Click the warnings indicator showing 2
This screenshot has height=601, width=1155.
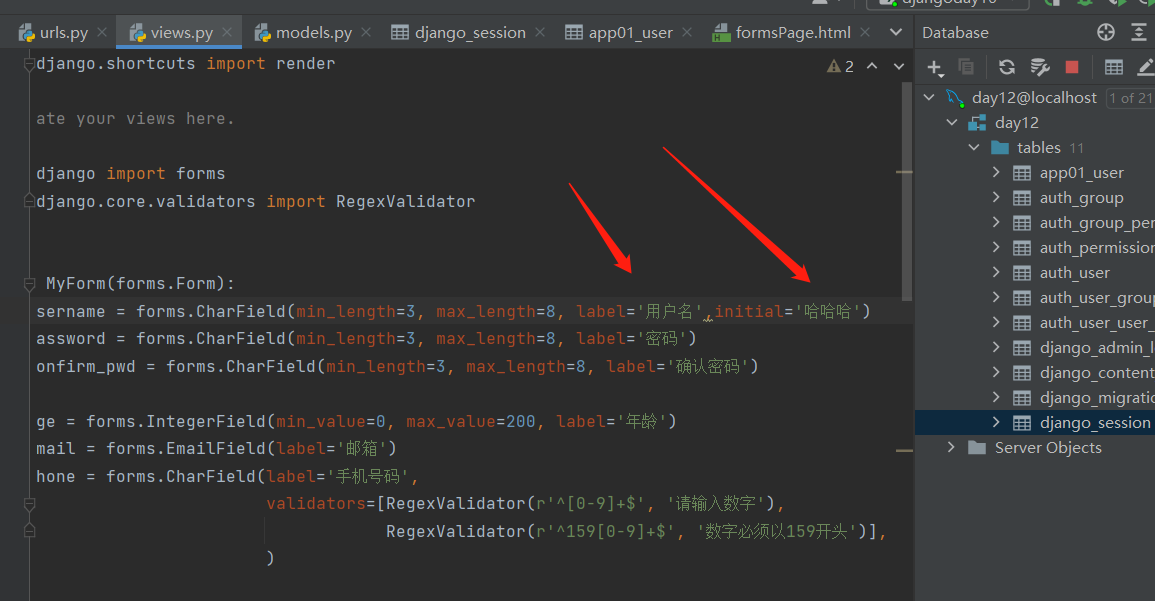tap(840, 66)
